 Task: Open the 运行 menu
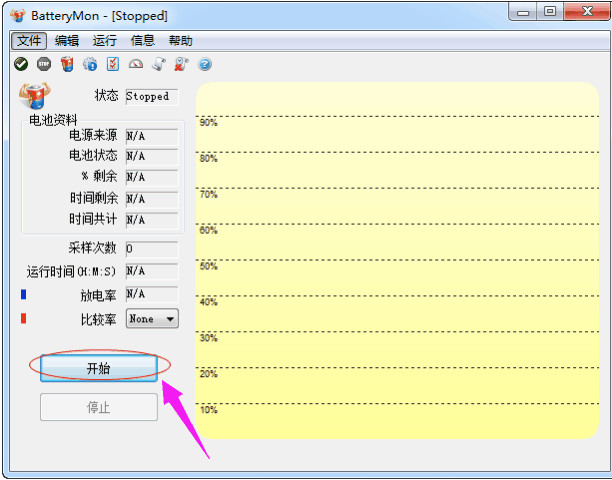(105, 41)
